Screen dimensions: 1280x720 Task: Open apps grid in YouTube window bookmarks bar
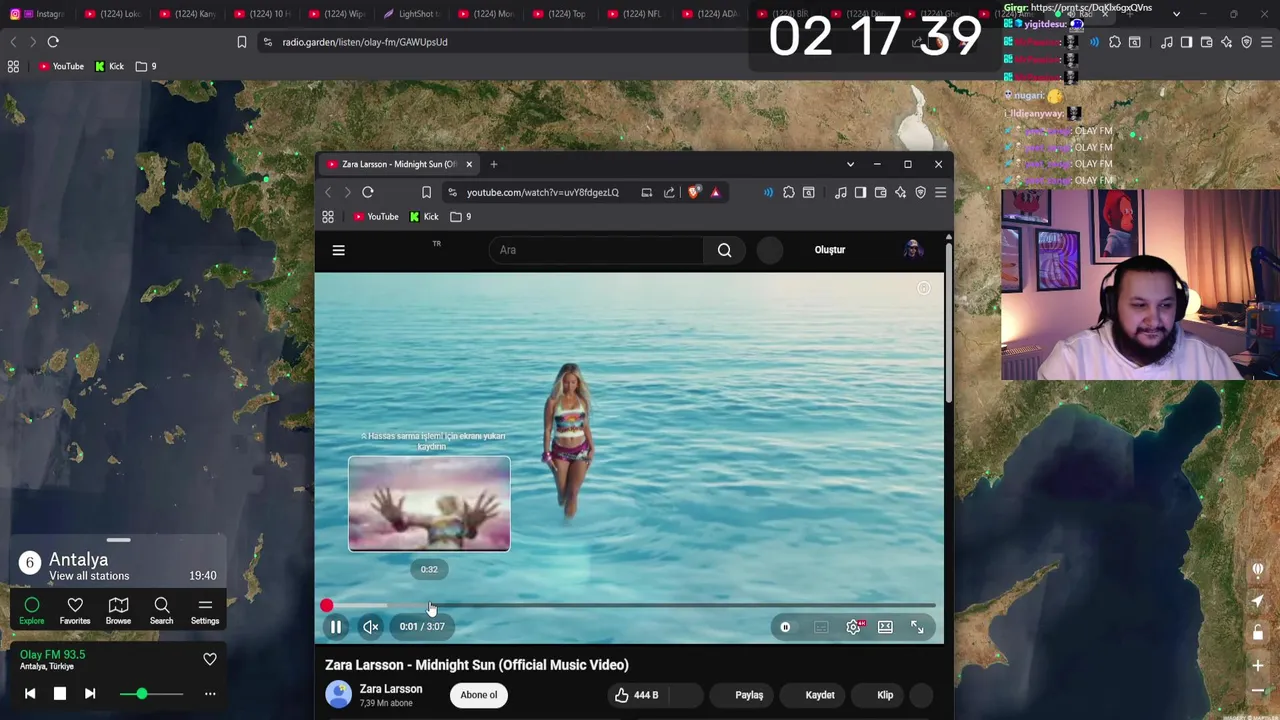(327, 216)
